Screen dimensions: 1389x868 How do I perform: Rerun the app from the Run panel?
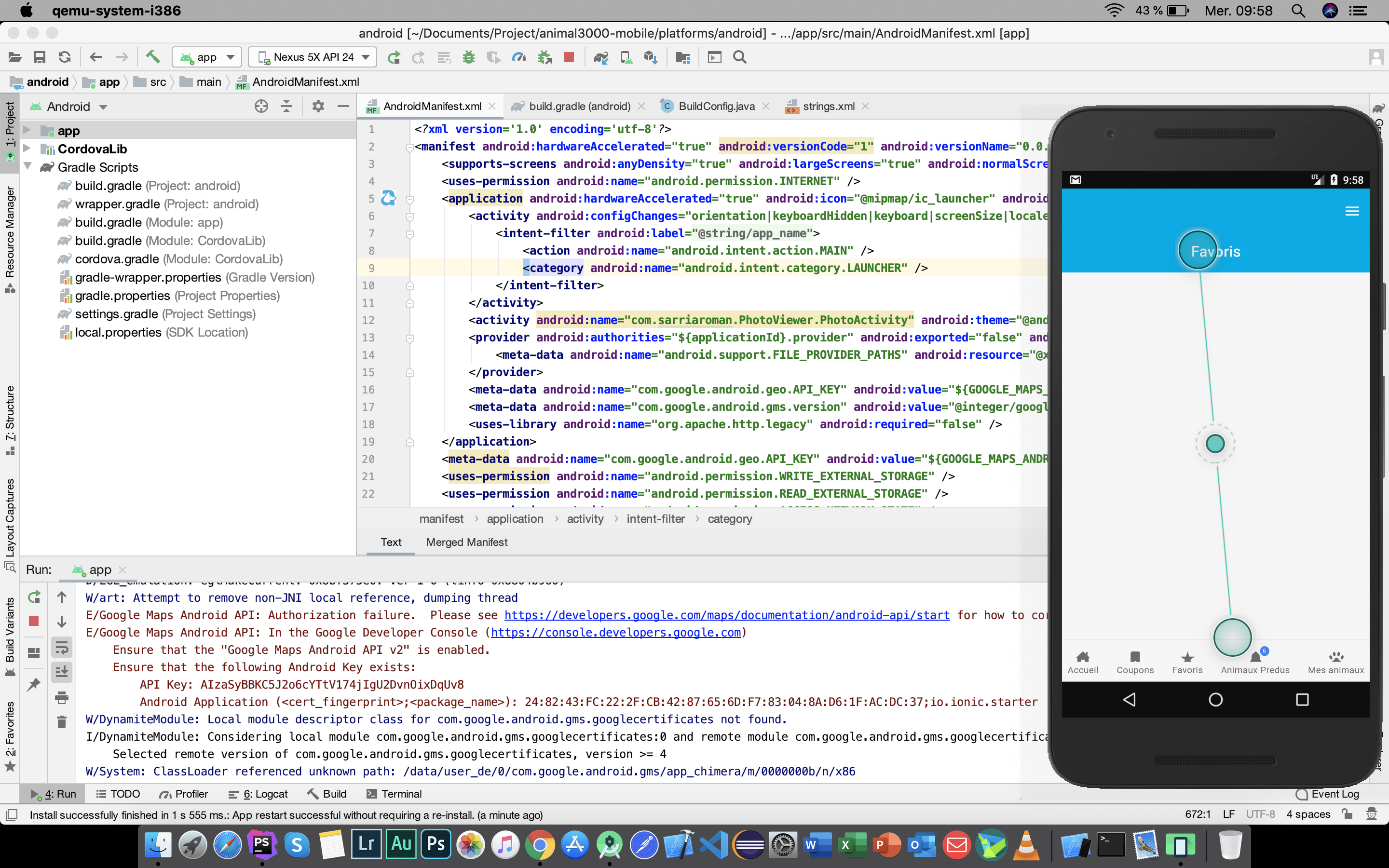point(34,597)
